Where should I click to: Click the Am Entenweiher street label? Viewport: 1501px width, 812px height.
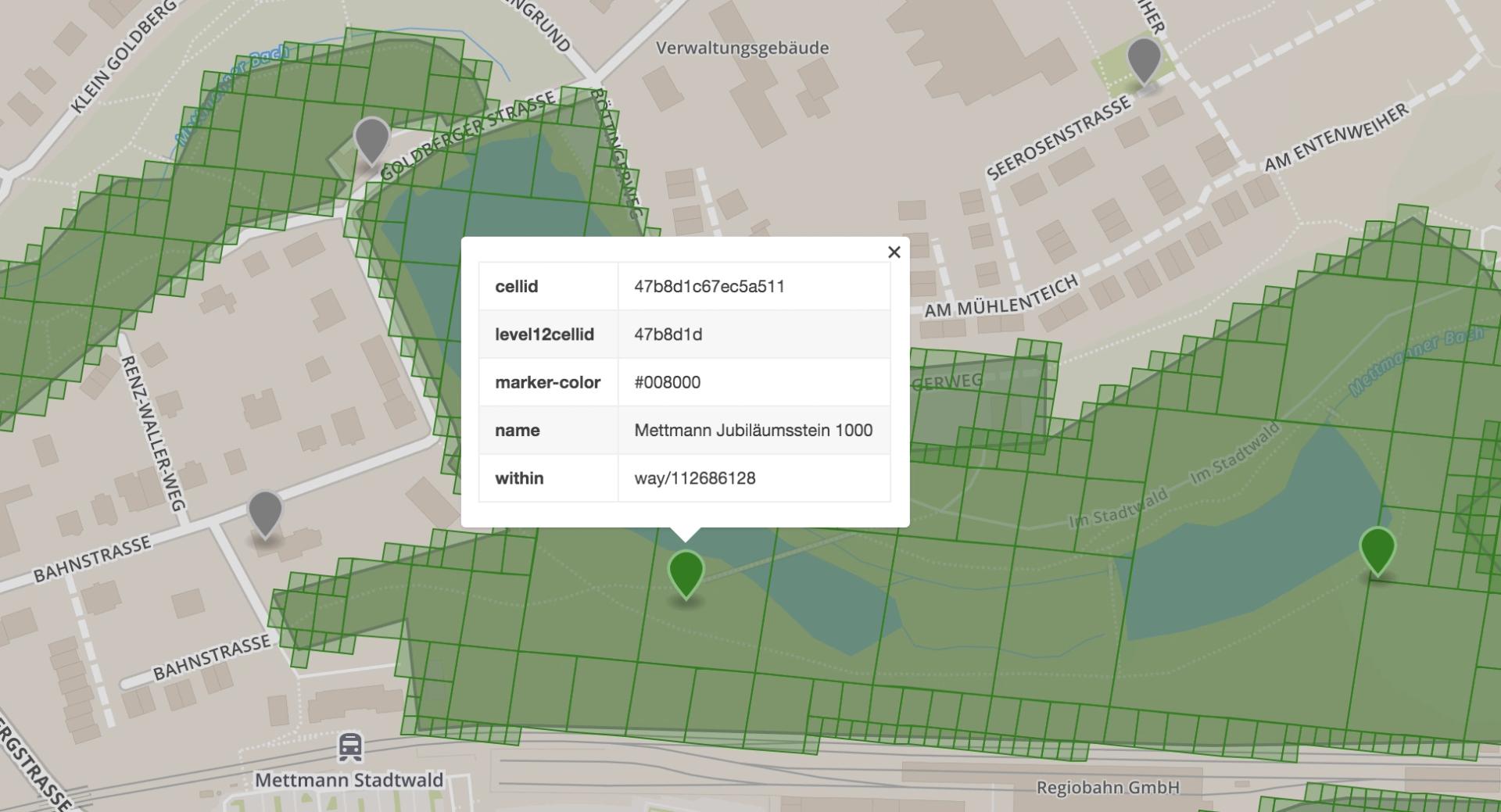point(1336,138)
